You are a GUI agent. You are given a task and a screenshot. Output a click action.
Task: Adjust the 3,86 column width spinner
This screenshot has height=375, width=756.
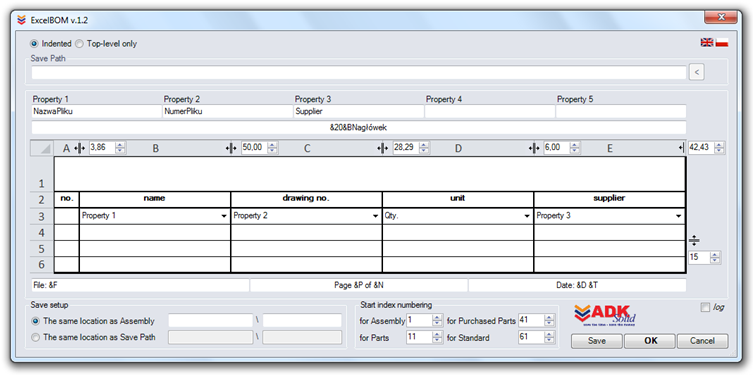[121, 148]
